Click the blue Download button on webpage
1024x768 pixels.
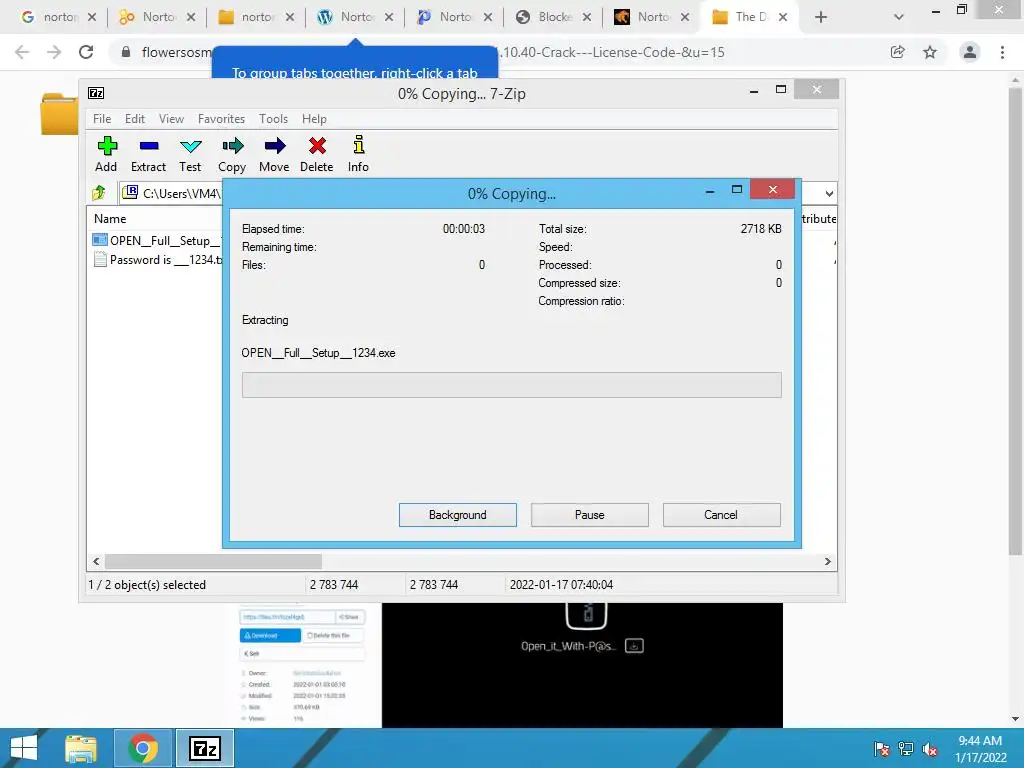coord(270,635)
